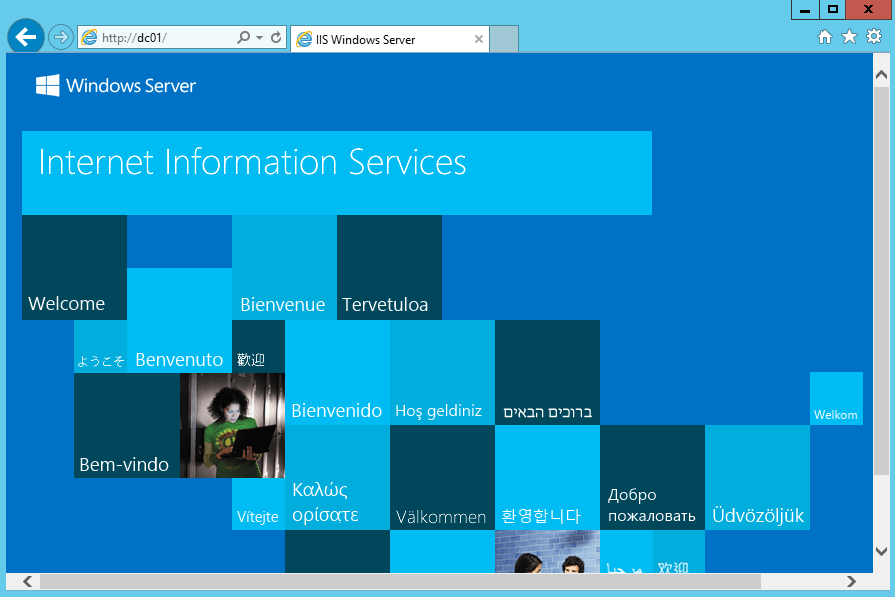Click the Bienvenido tile
This screenshot has height=597, width=895.
click(x=337, y=372)
